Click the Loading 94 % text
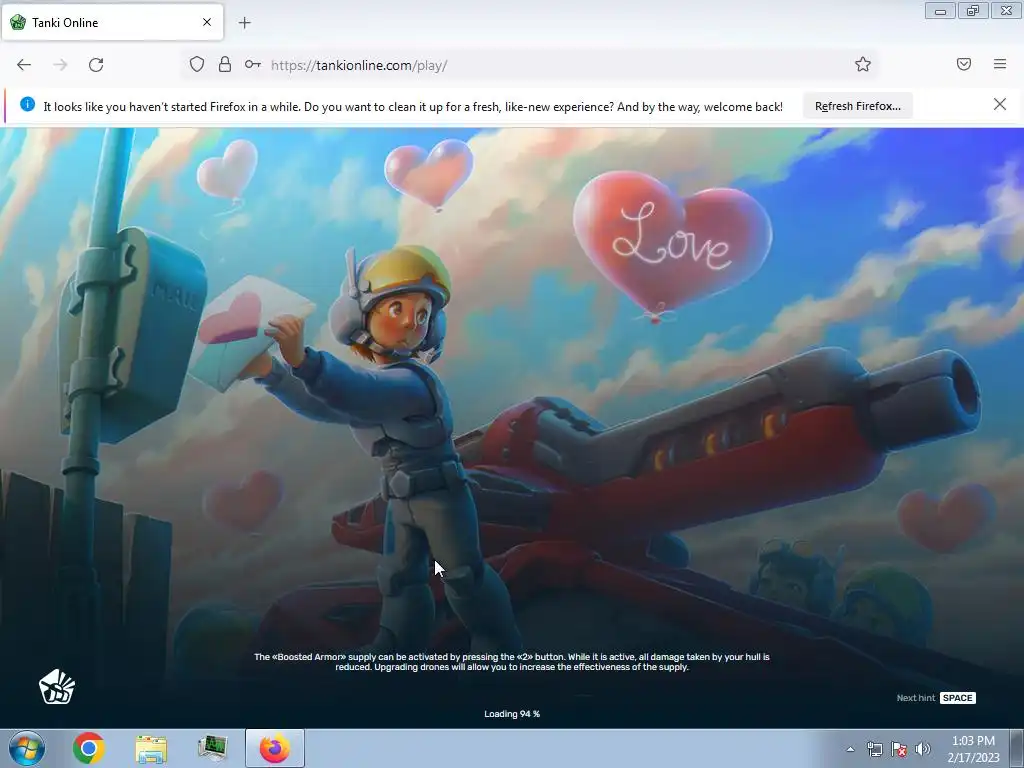The image size is (1024, 768). [x=512, y=714]
